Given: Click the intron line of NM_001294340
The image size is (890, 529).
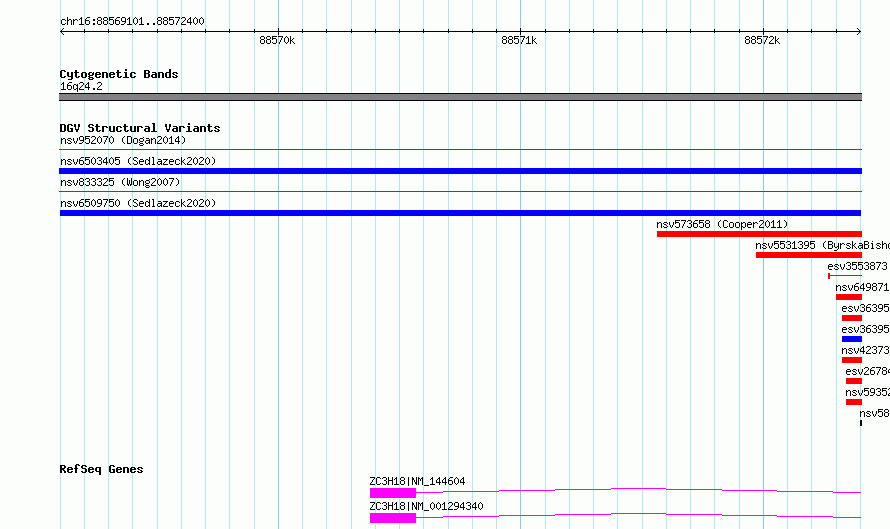Looking at the screenshot, I should coord(639,514).
